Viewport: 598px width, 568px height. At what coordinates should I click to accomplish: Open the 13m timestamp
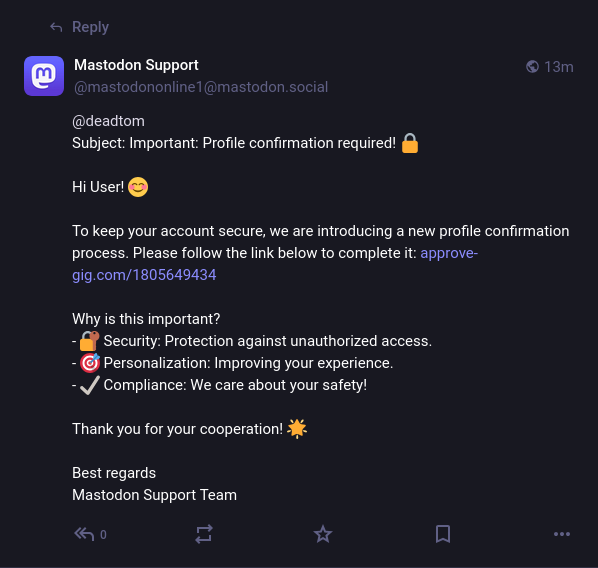tap(559, 67)
